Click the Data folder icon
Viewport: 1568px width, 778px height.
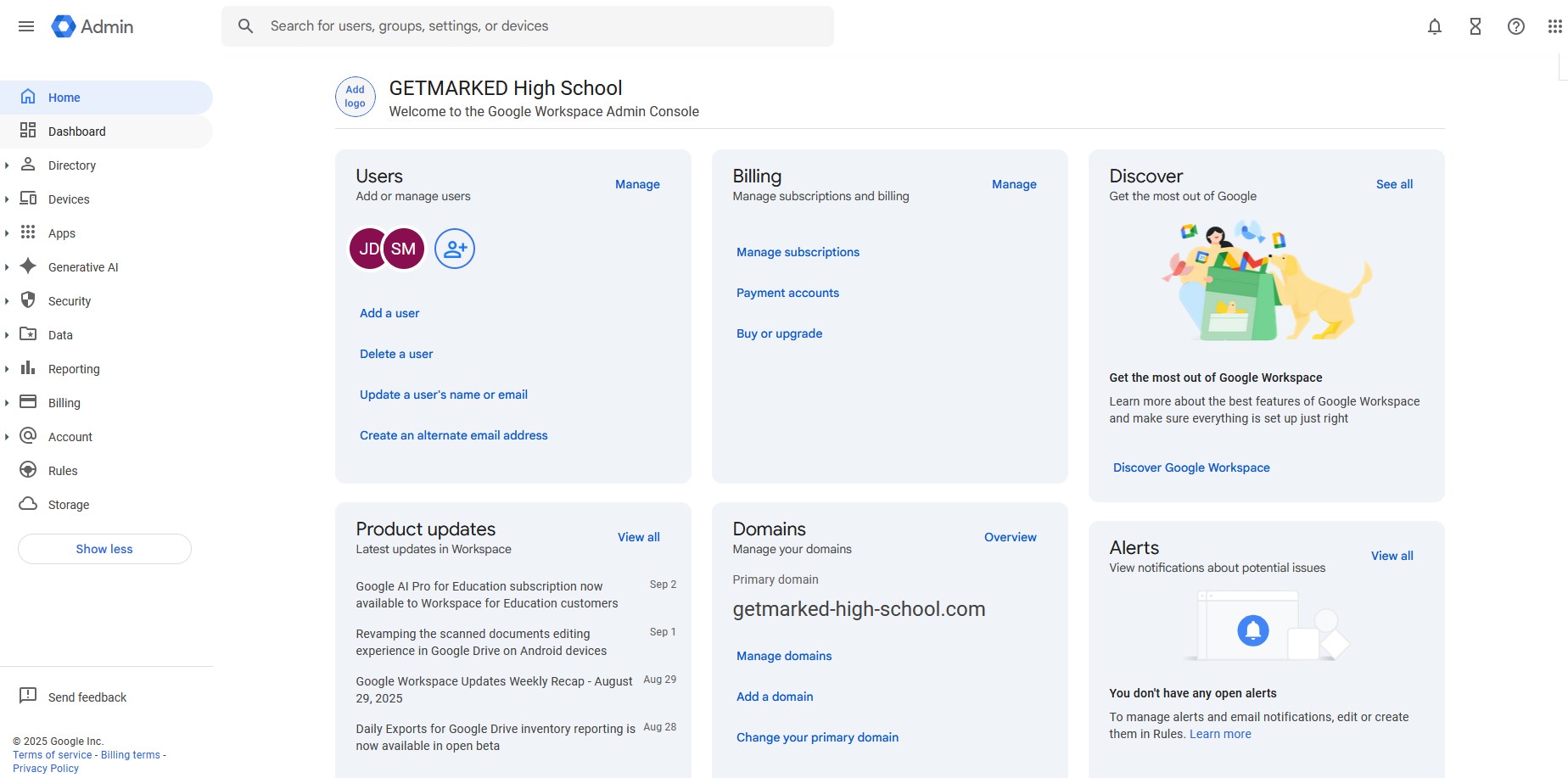pyautogui.click(x=28, y=334)
